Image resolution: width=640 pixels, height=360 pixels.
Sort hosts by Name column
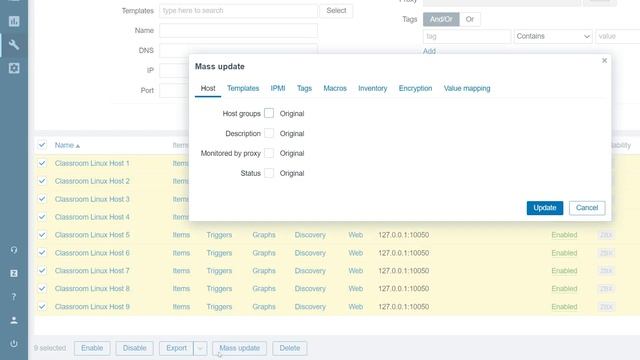click(x=67, y=145)
